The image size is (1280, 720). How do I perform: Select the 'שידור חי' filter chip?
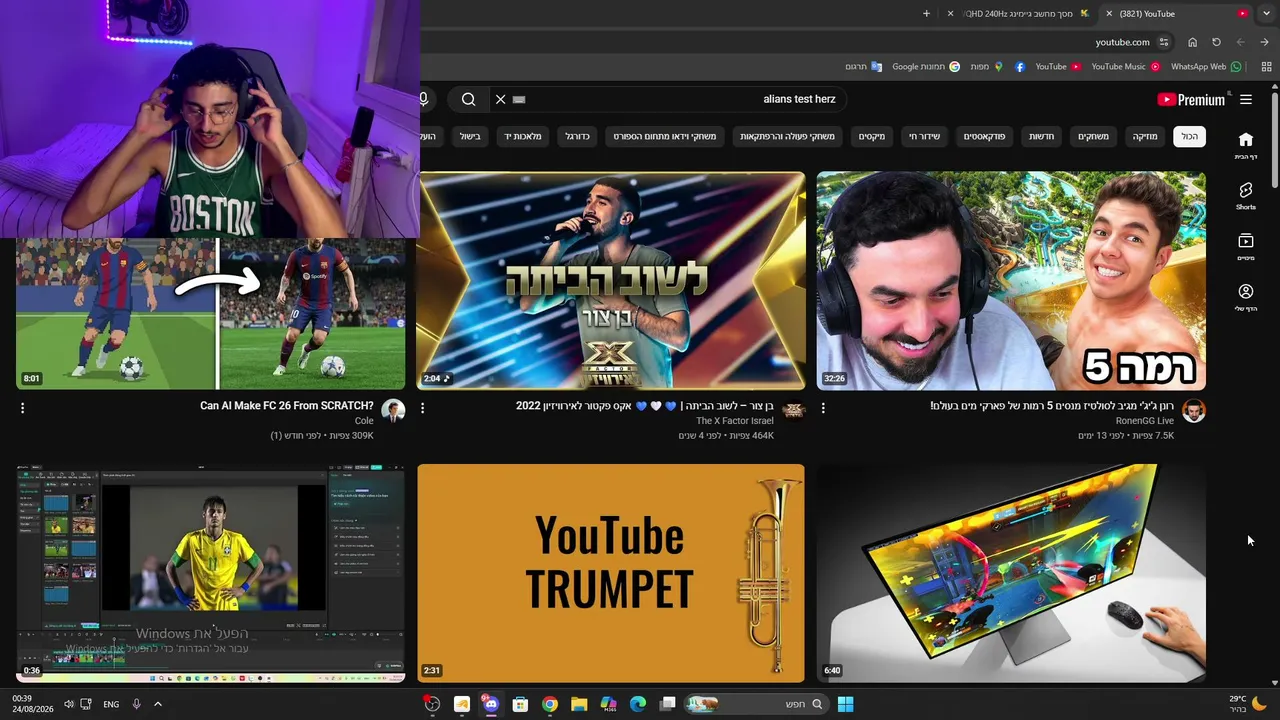(x=925, y=136)
